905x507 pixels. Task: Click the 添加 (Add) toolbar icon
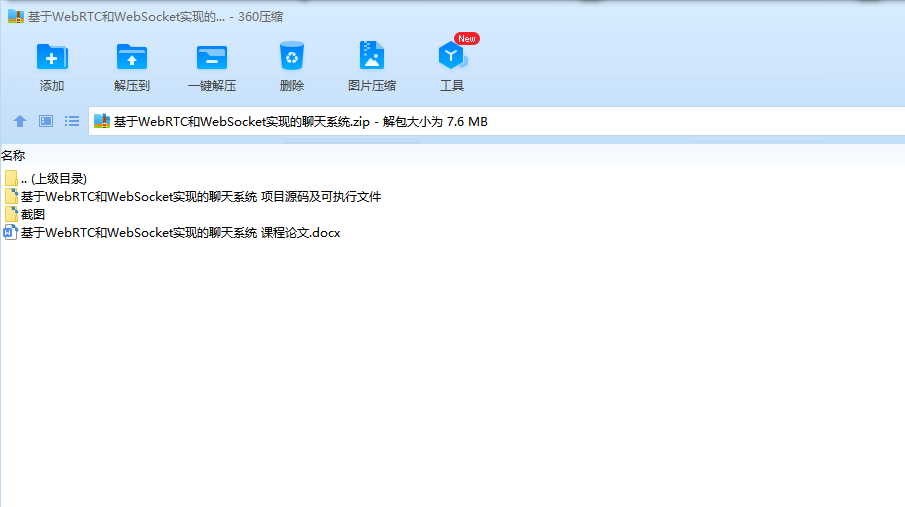point(52,57)
